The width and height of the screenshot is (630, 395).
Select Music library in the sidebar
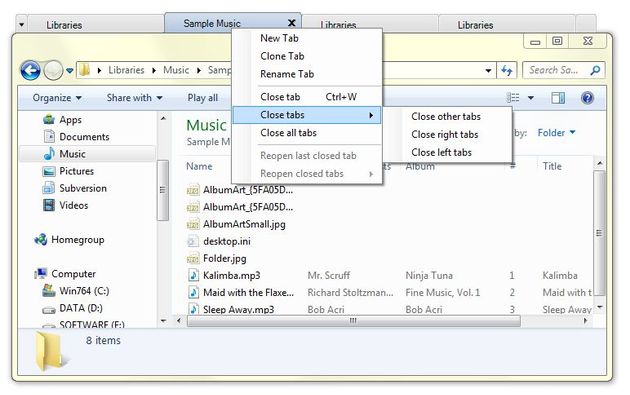click(72, 154)
